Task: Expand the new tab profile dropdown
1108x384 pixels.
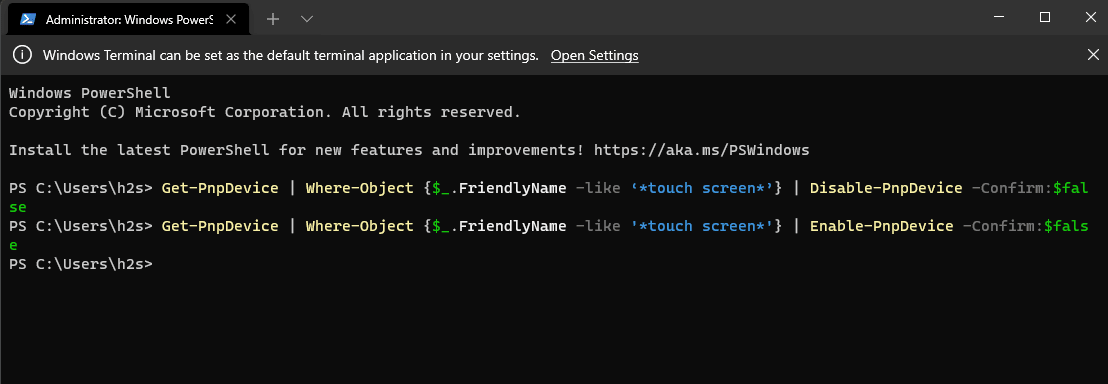Action: 307,20
